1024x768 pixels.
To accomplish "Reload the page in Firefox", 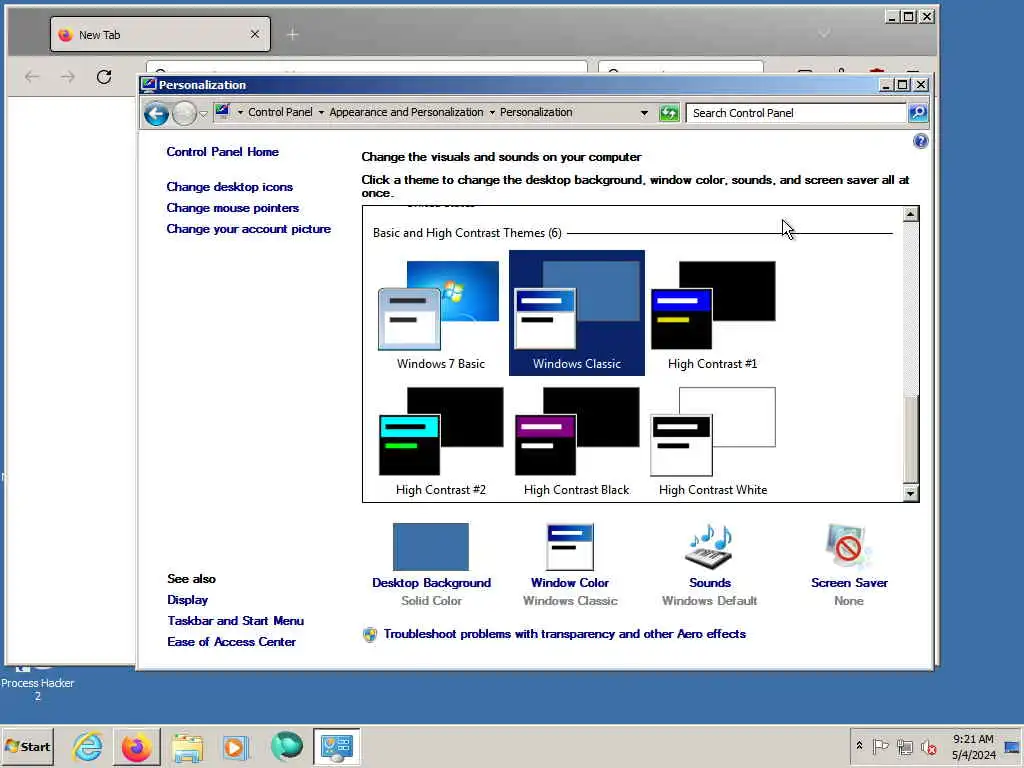I will coord(104,77).
